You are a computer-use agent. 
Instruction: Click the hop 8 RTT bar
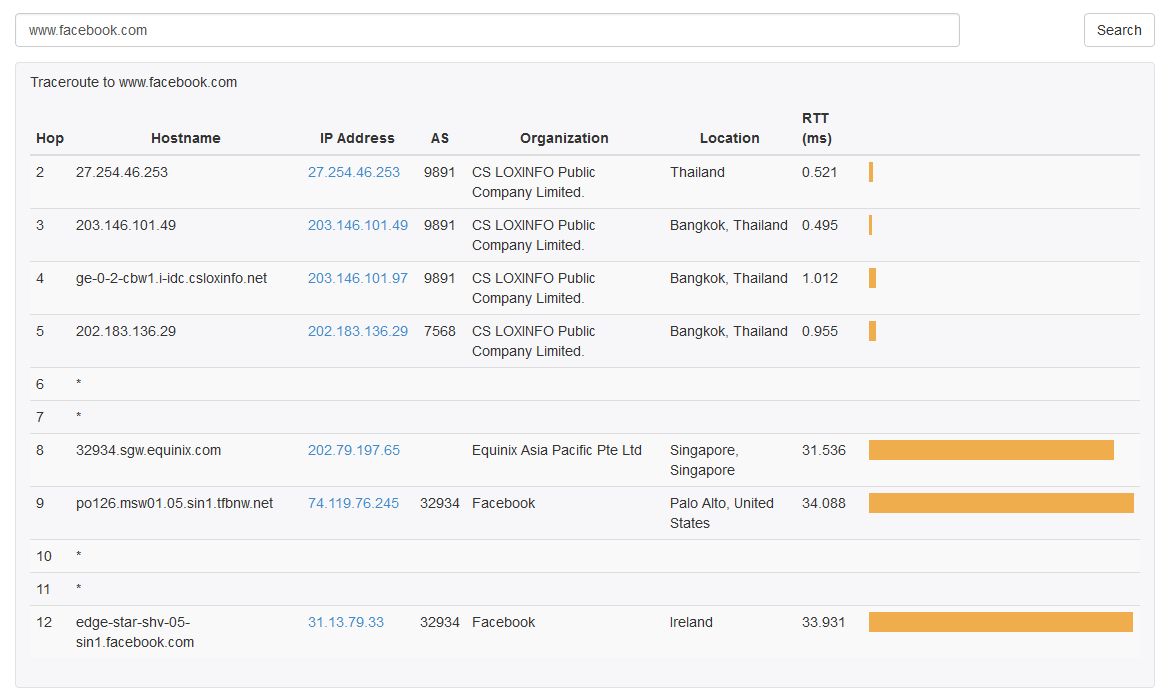[991, 450]
